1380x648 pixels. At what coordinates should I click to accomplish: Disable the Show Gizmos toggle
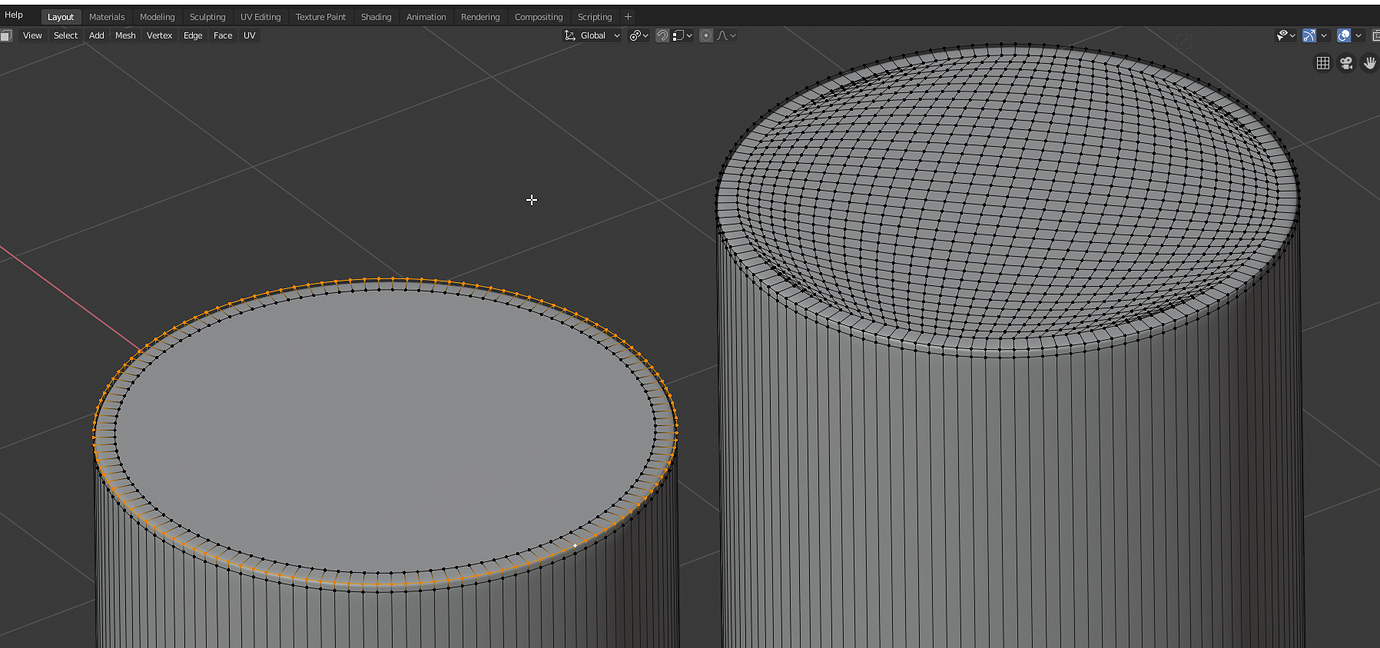1310,35
